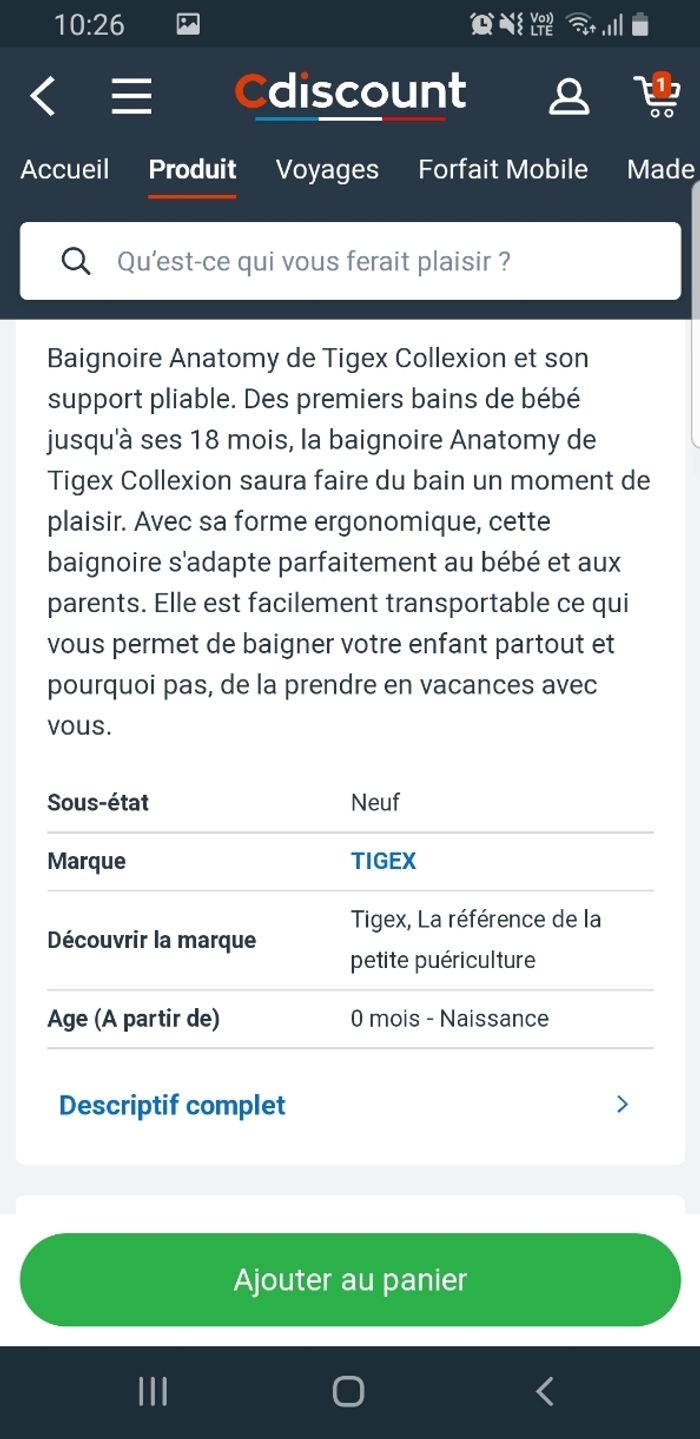This screenshot has width=700, height=1439.
Task: Tap the search magnifier icon
Action: [76, 261]
